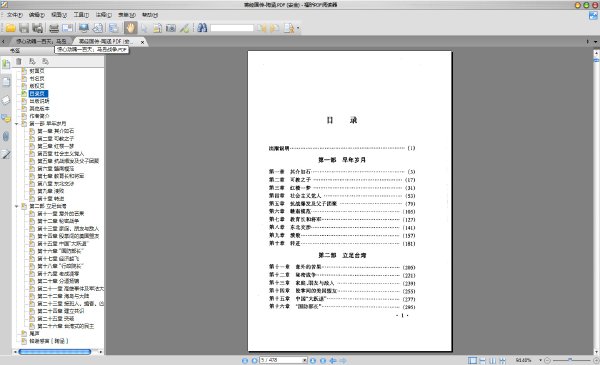Select the 版权页 bookmark

(37, 86)
